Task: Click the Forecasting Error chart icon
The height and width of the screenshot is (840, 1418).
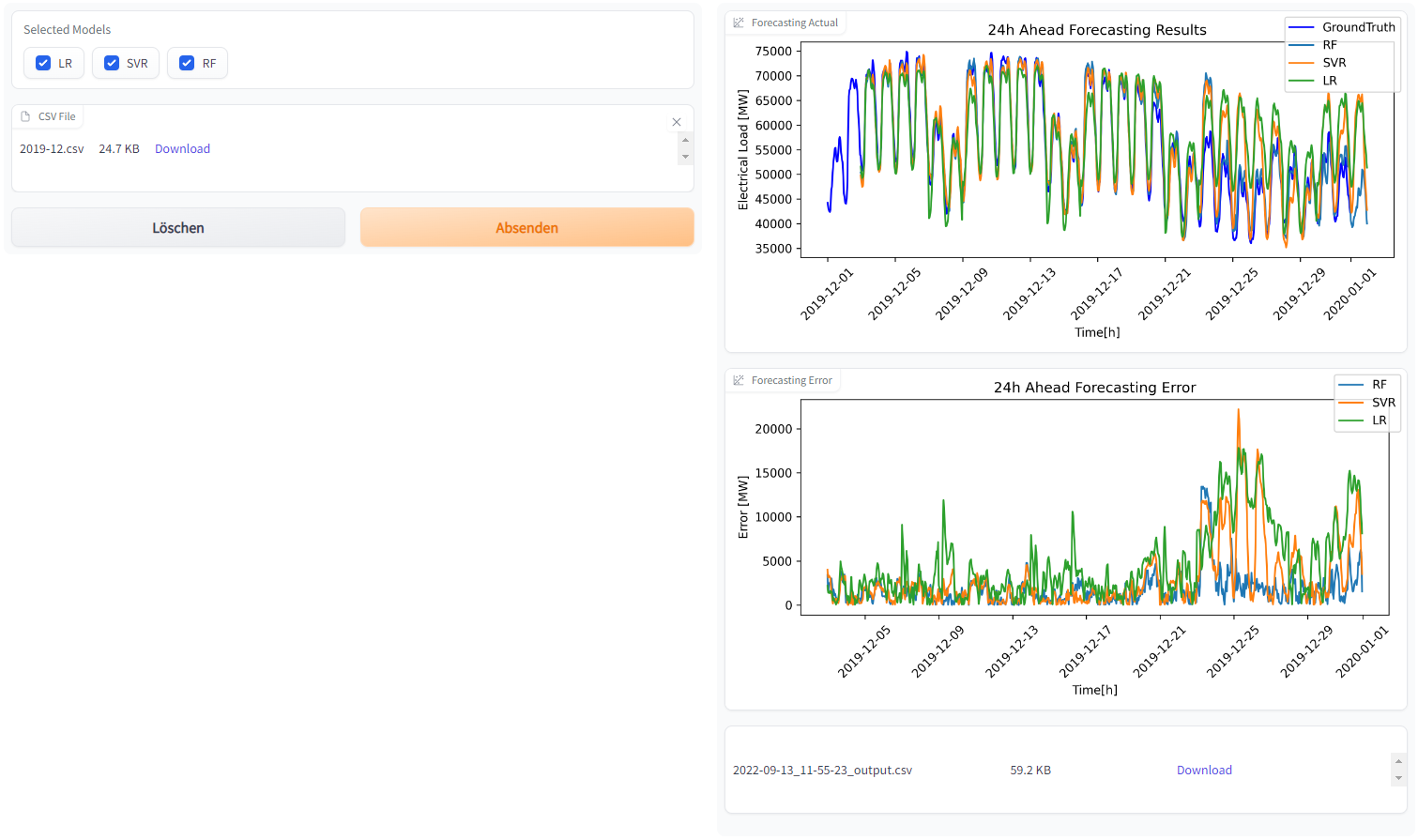Action: [x=739, y=380]
